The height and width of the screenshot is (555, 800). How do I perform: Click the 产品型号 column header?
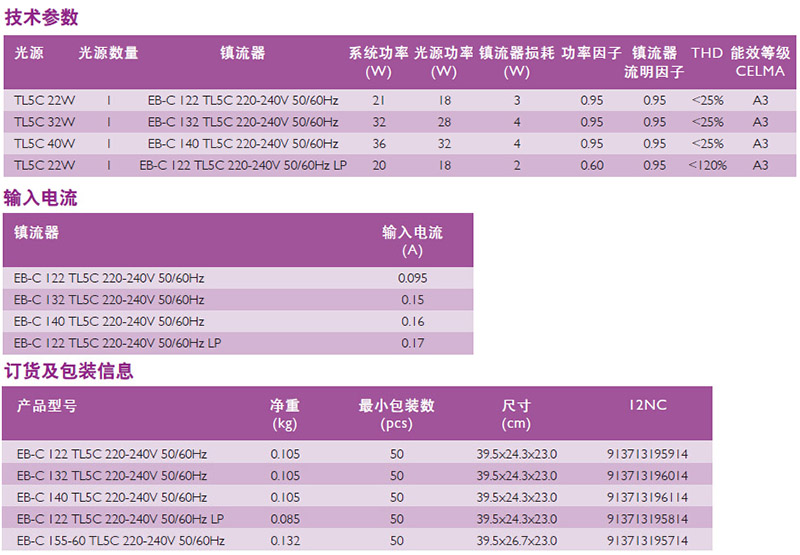46,406
